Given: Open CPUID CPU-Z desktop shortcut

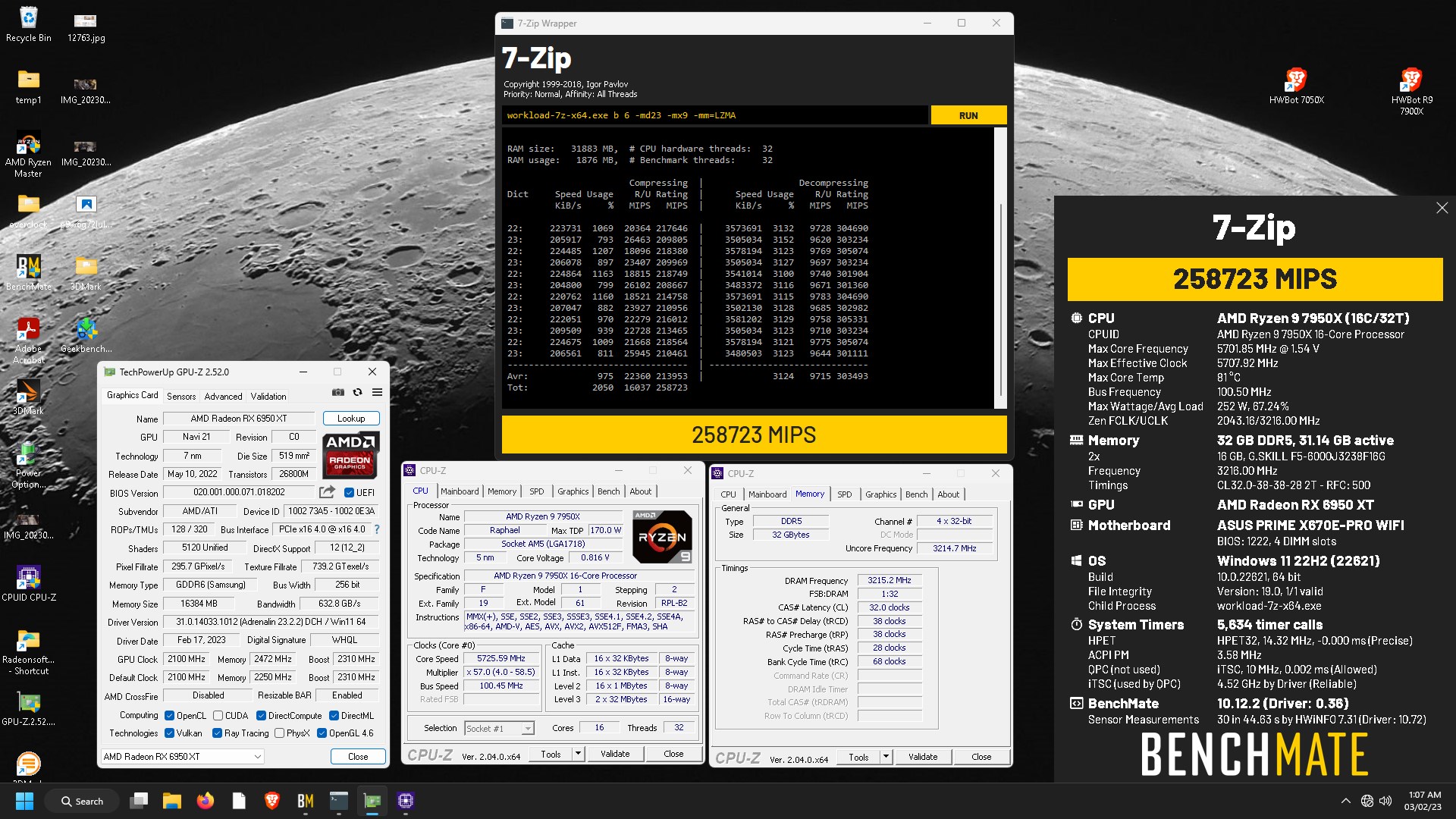Looking at the screenshot, I should [x=28, y=584].
